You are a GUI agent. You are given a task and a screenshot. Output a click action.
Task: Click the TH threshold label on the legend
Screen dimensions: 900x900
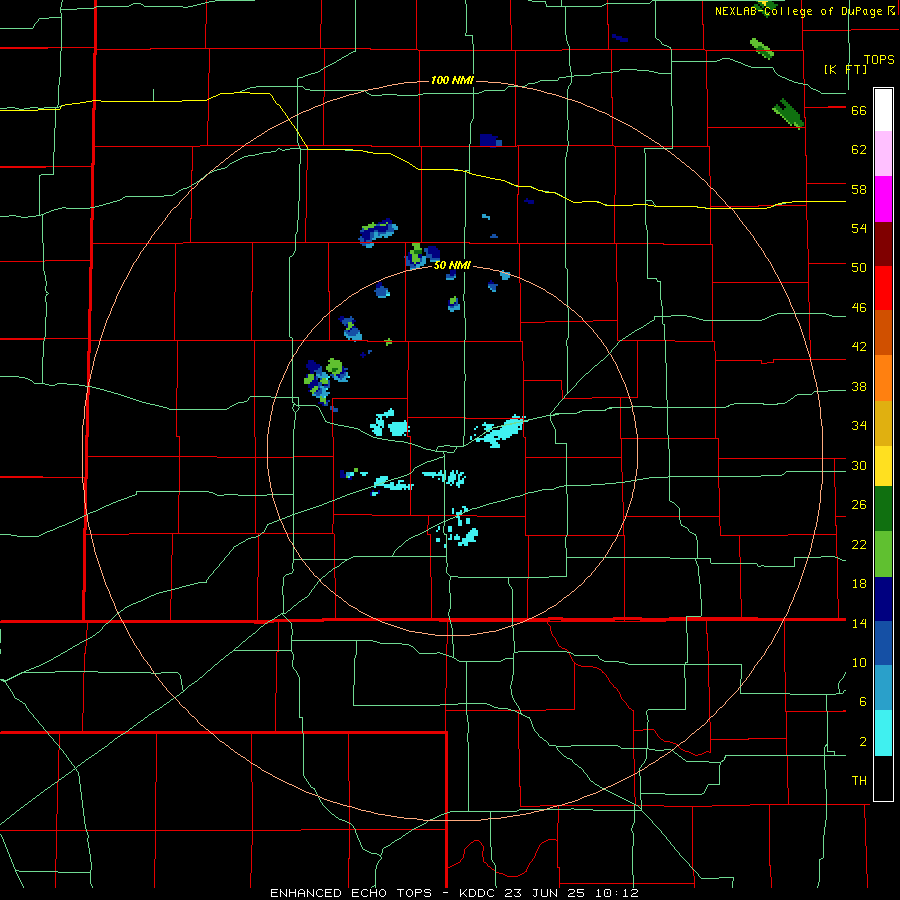[859, 781]
